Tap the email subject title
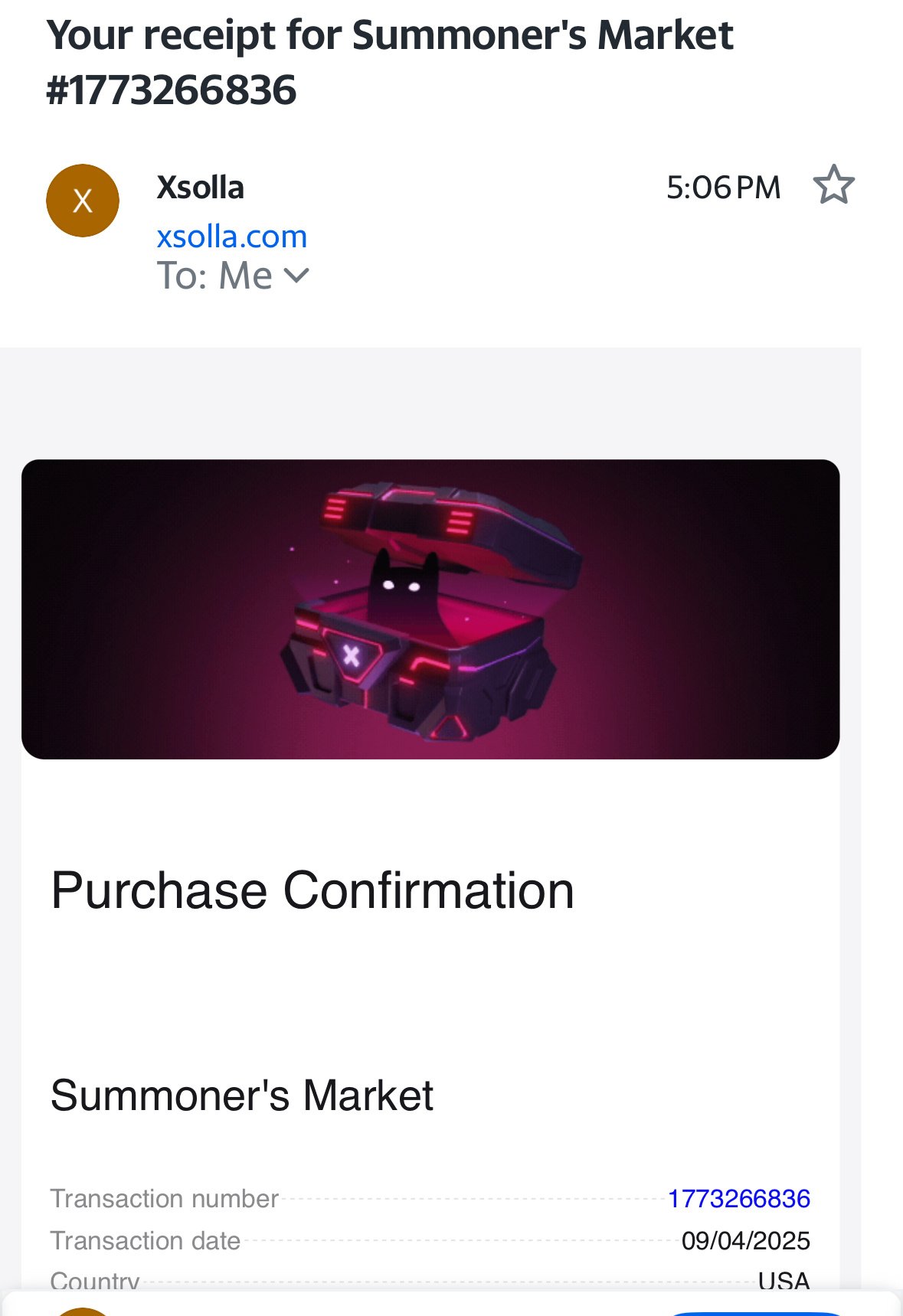This screenshot has width=903, height=1316. 390,63
